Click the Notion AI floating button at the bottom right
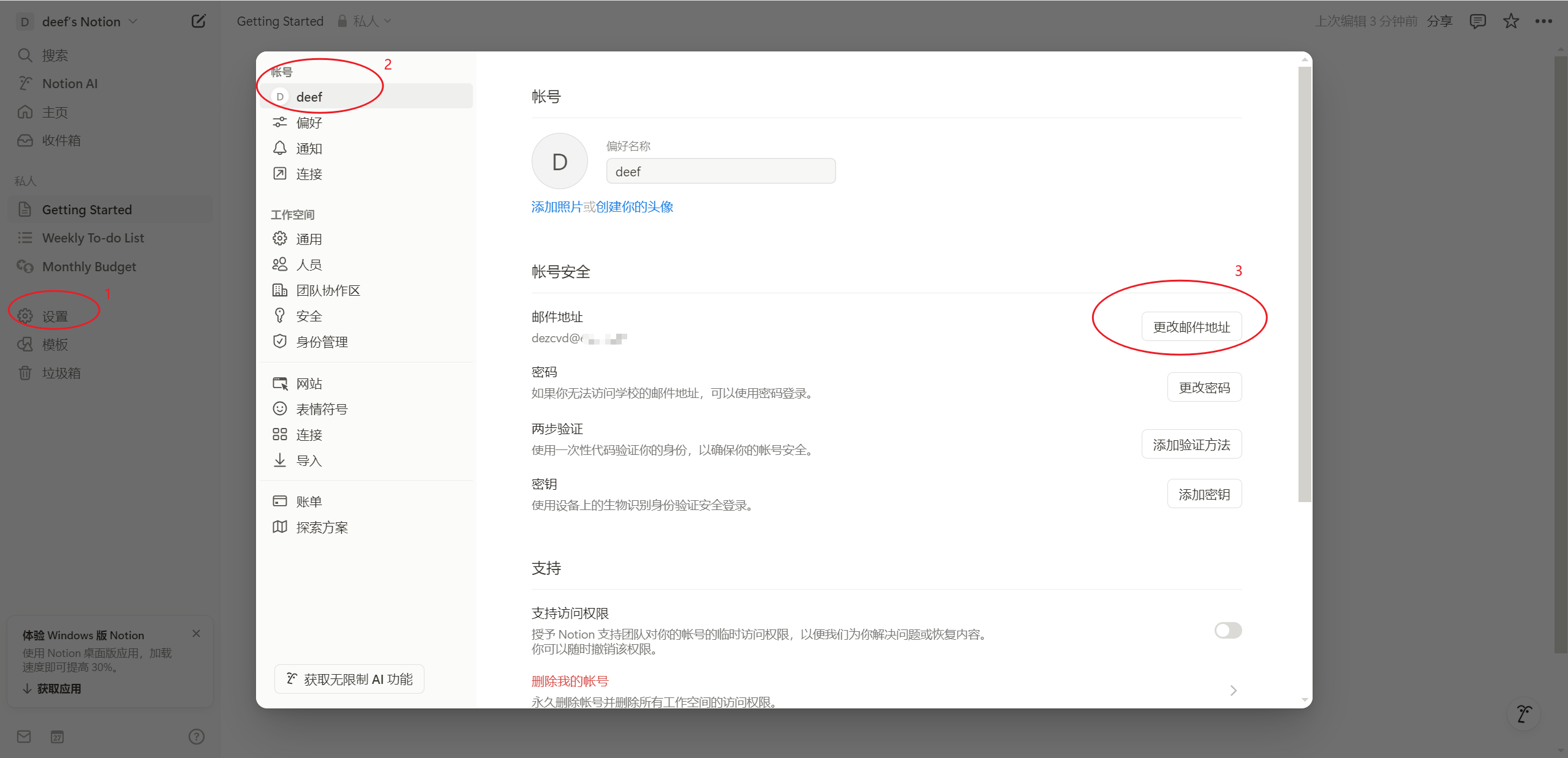Image resolution: width=1568 pixels, height=758 pixels. pyautogui.click(x=1524, y=714)
